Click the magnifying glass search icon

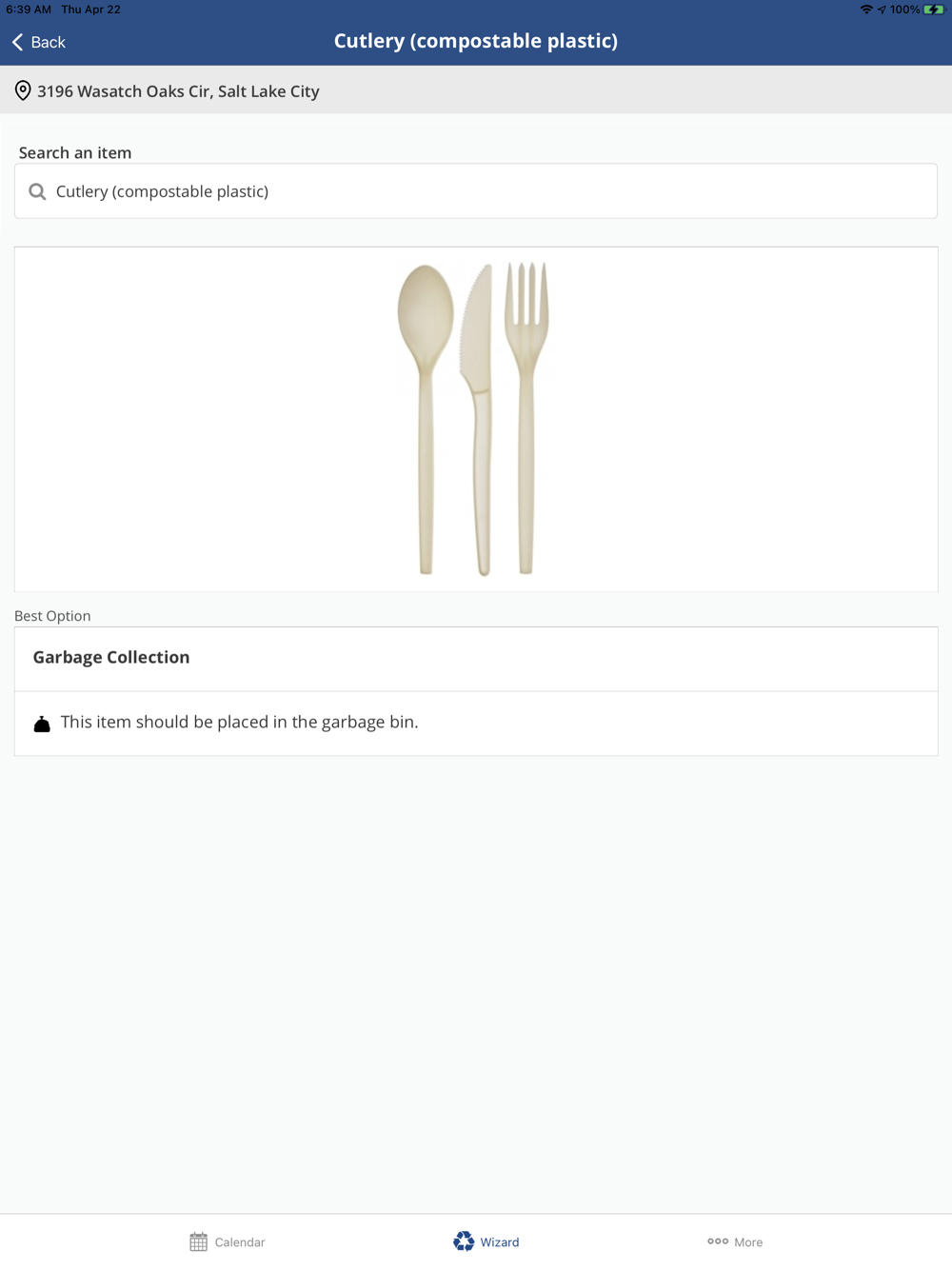37,191
